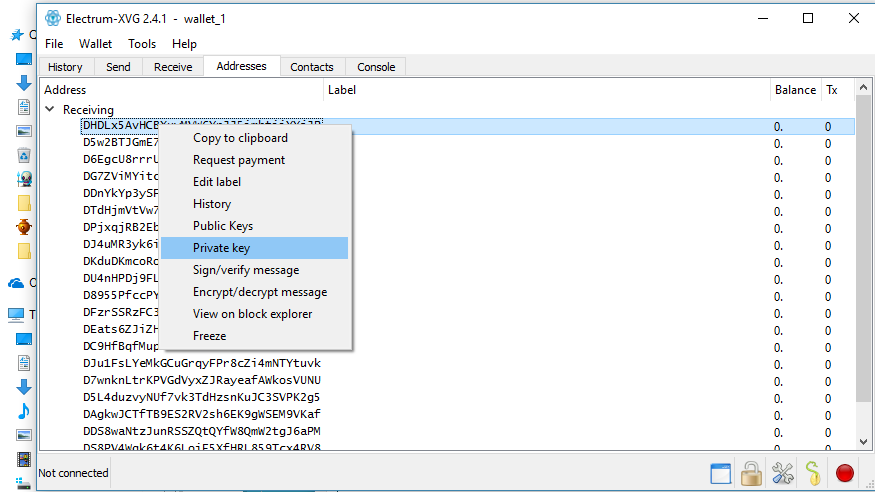Click the padlock password icon
This screenshot has width=875, height=492.
751,474
